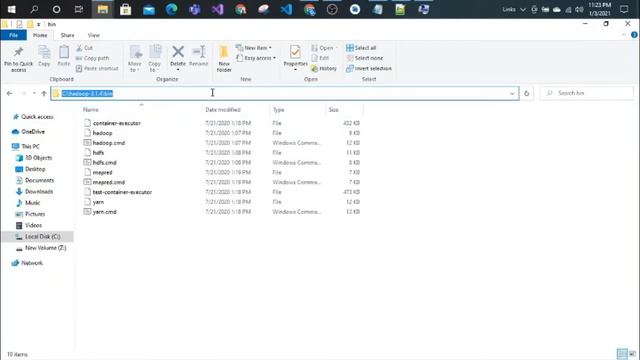Click the History command
The height and width of the screenshot is (360, 640).
point(324,69)
